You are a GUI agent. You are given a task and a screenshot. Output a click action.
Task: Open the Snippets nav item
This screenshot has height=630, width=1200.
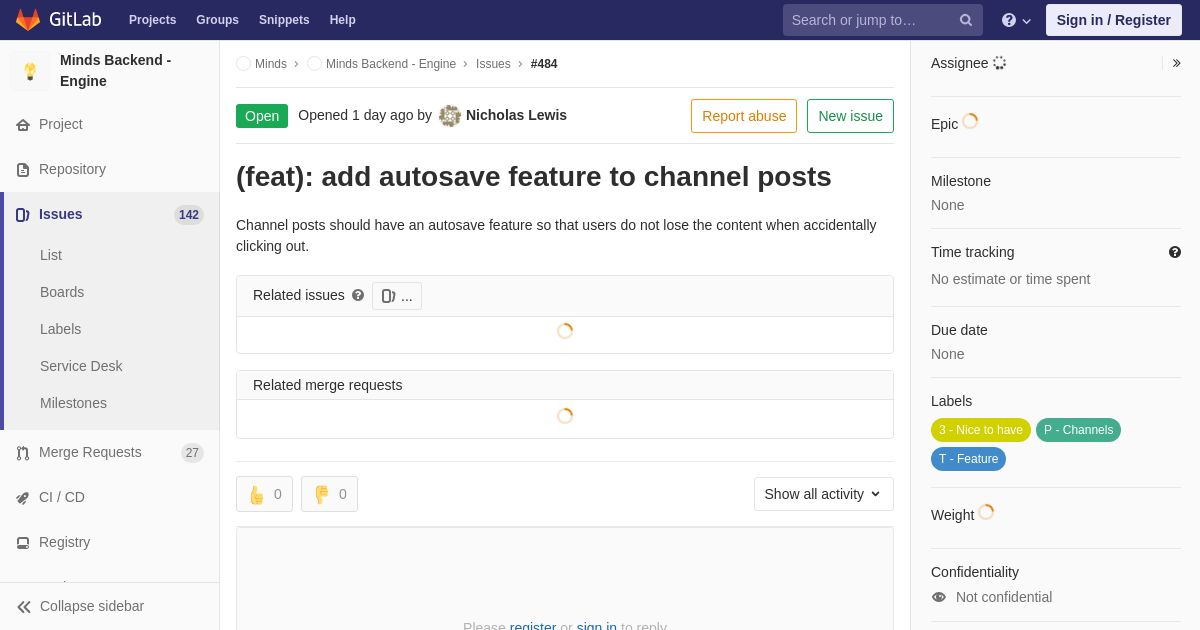click(x=284, y=20)
